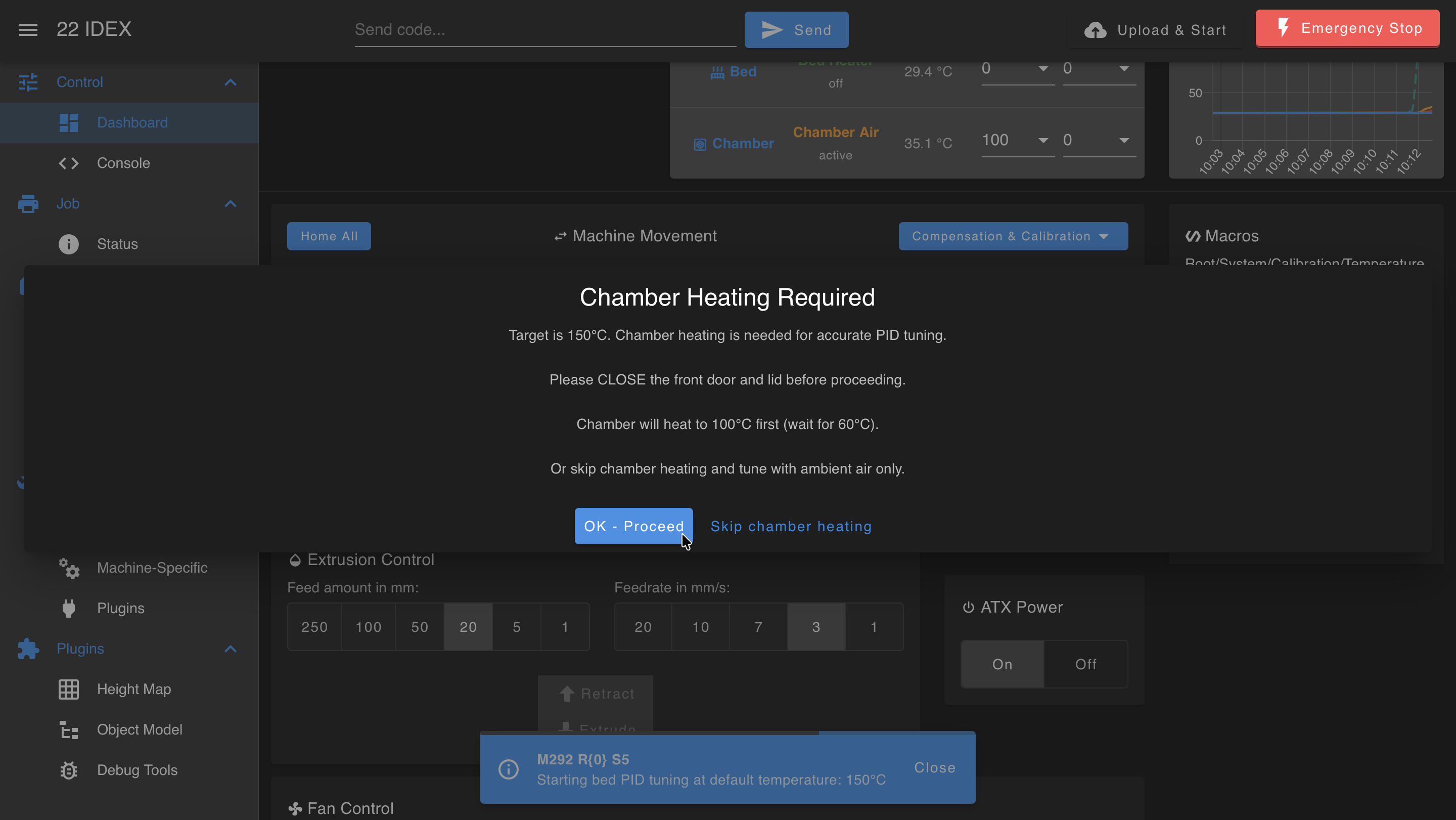Click the Console code brackets icon
Viewport: 1456px width, 820px height.
[68, 163]
